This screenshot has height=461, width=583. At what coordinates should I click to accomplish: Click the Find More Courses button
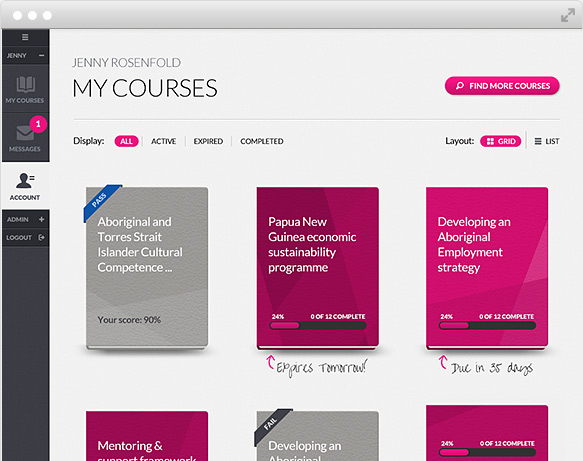[502, 86]
